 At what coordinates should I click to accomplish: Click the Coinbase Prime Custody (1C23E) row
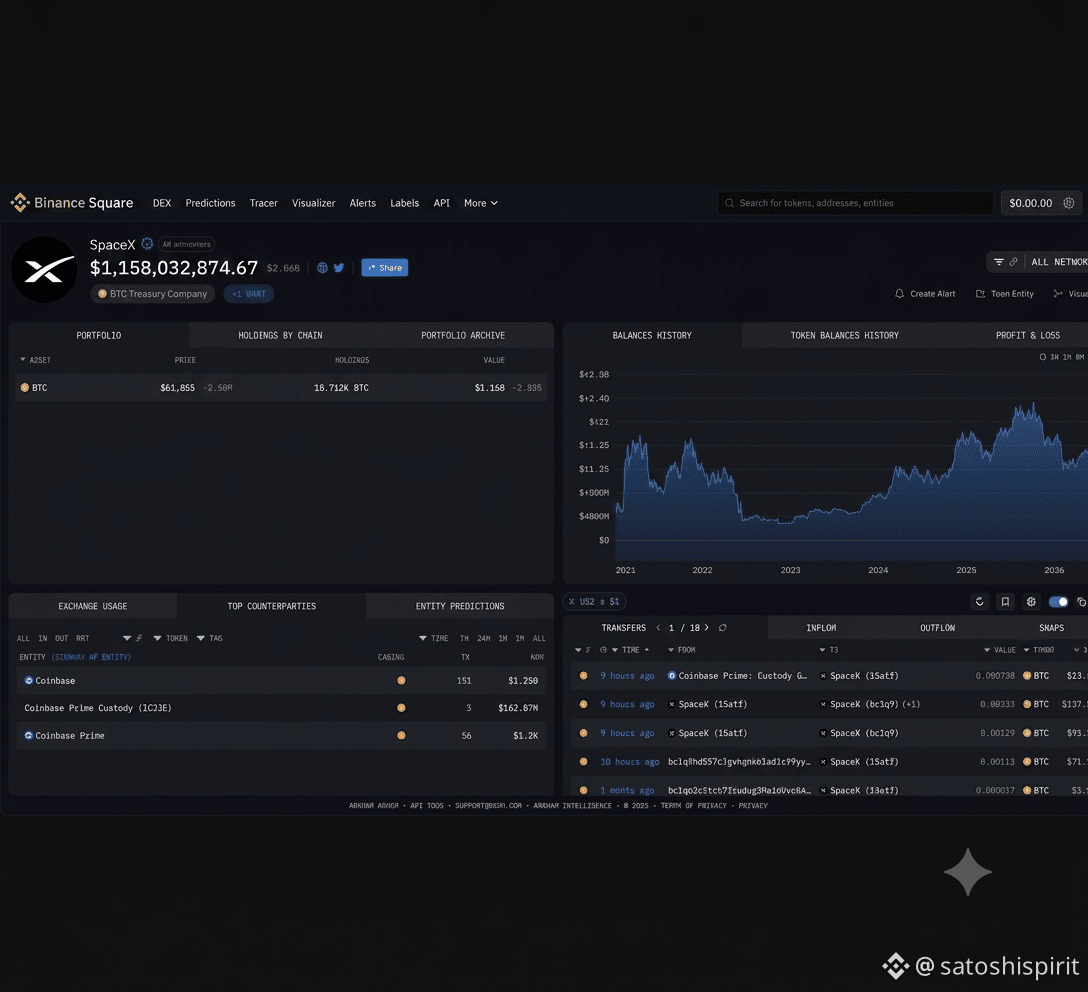[281, 708]
